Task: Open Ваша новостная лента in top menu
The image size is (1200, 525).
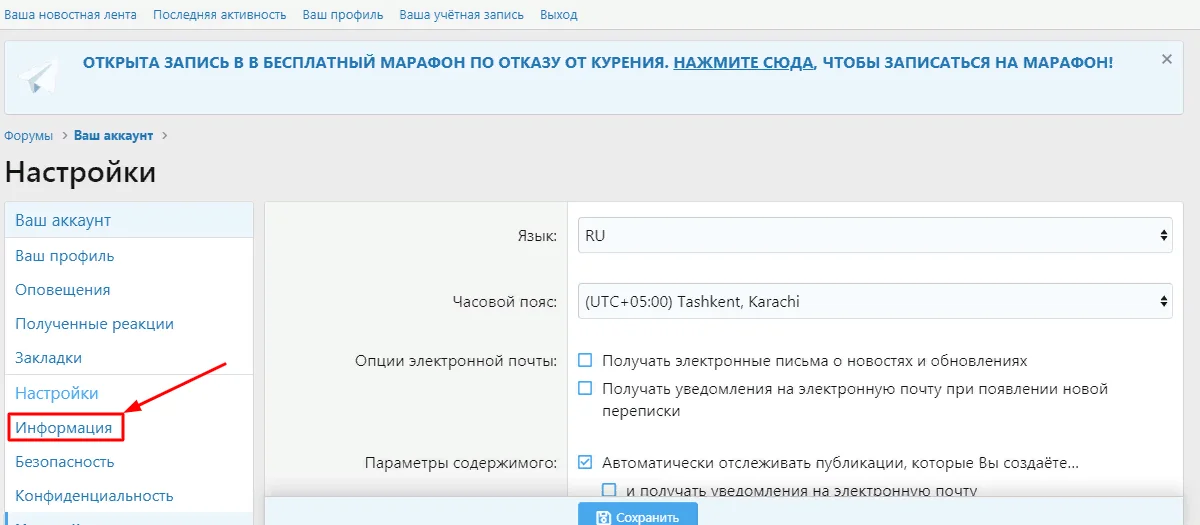Action: pos(71,15)
